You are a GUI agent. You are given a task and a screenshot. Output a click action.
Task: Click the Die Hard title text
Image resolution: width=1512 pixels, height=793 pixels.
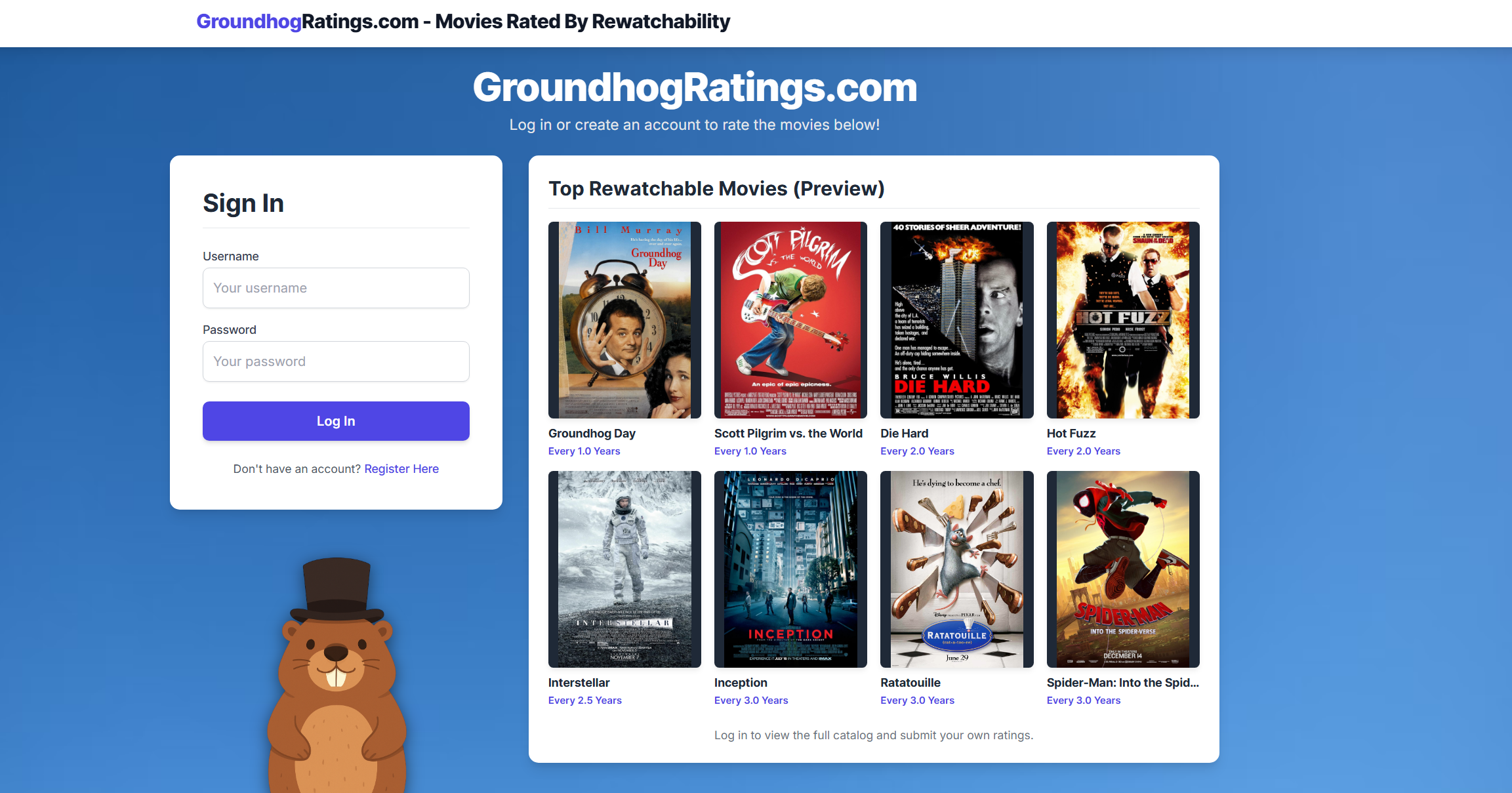905,434
